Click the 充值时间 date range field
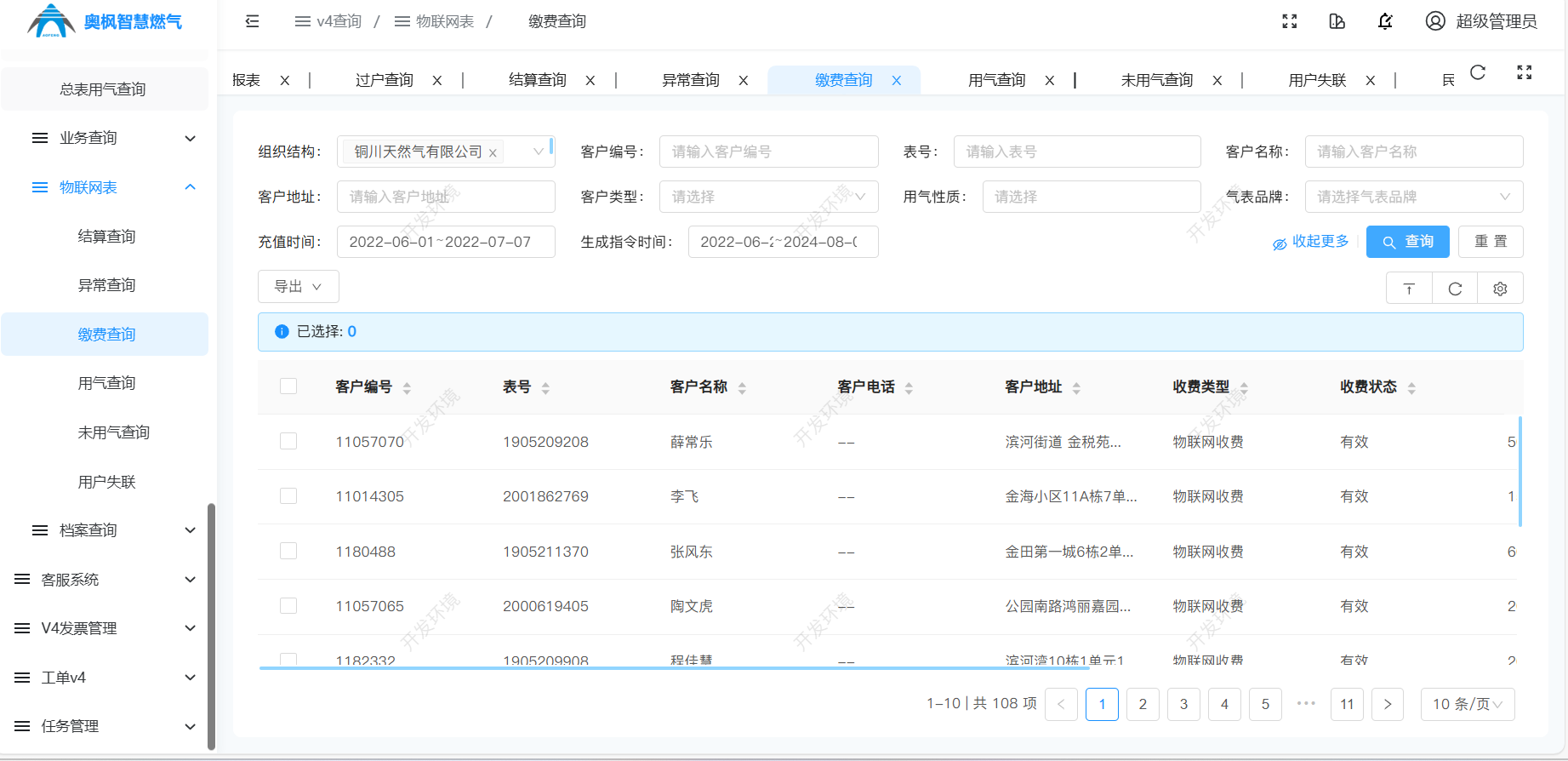The image size is (1568, 761). point(446,242)
